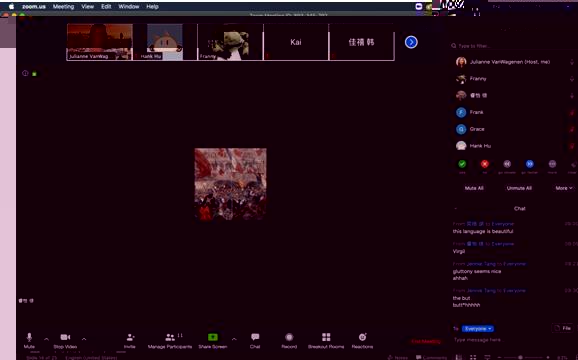Open Breakout Rooms icon

point(326,337)
